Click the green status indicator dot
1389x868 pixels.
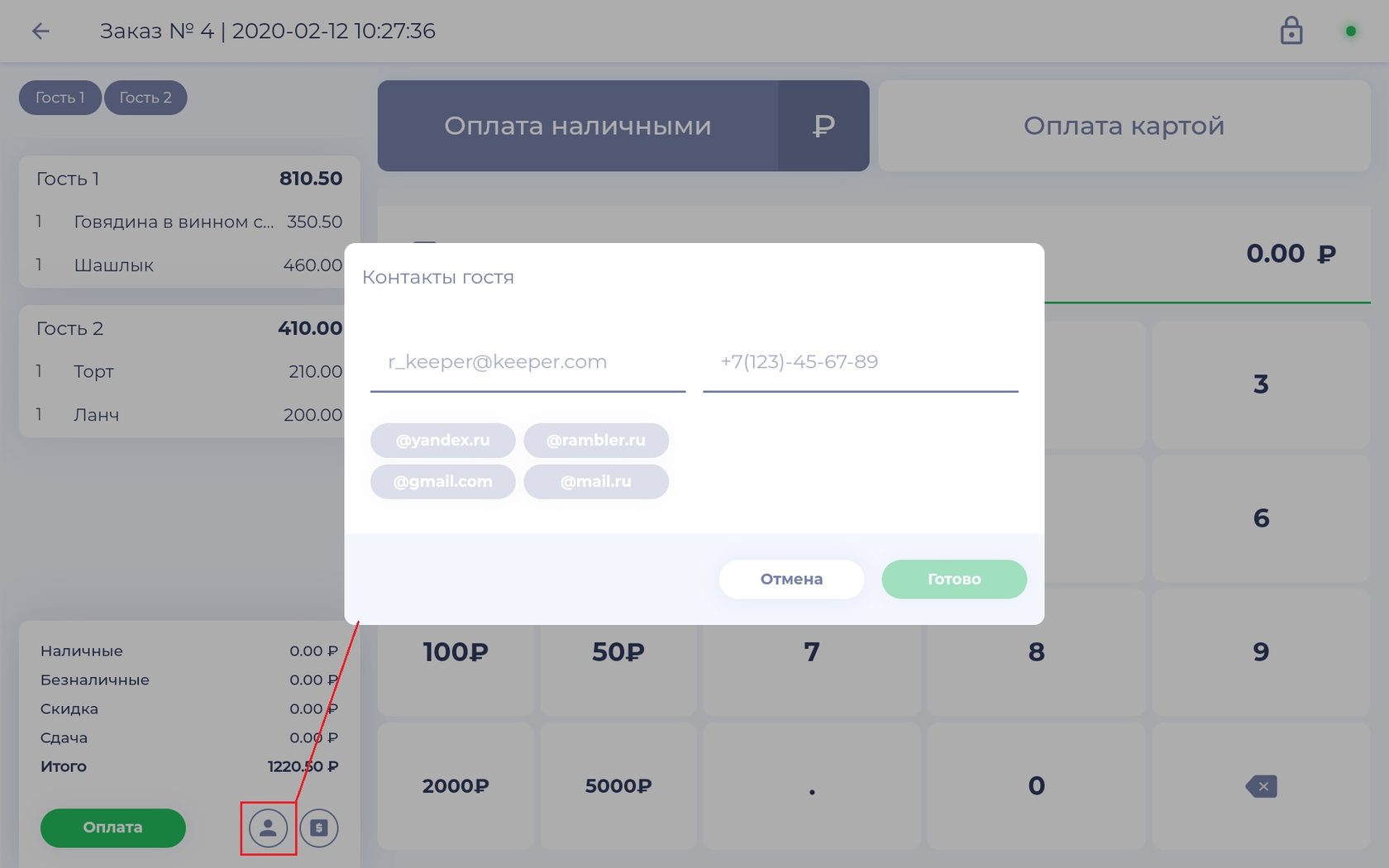(1350, 31)
